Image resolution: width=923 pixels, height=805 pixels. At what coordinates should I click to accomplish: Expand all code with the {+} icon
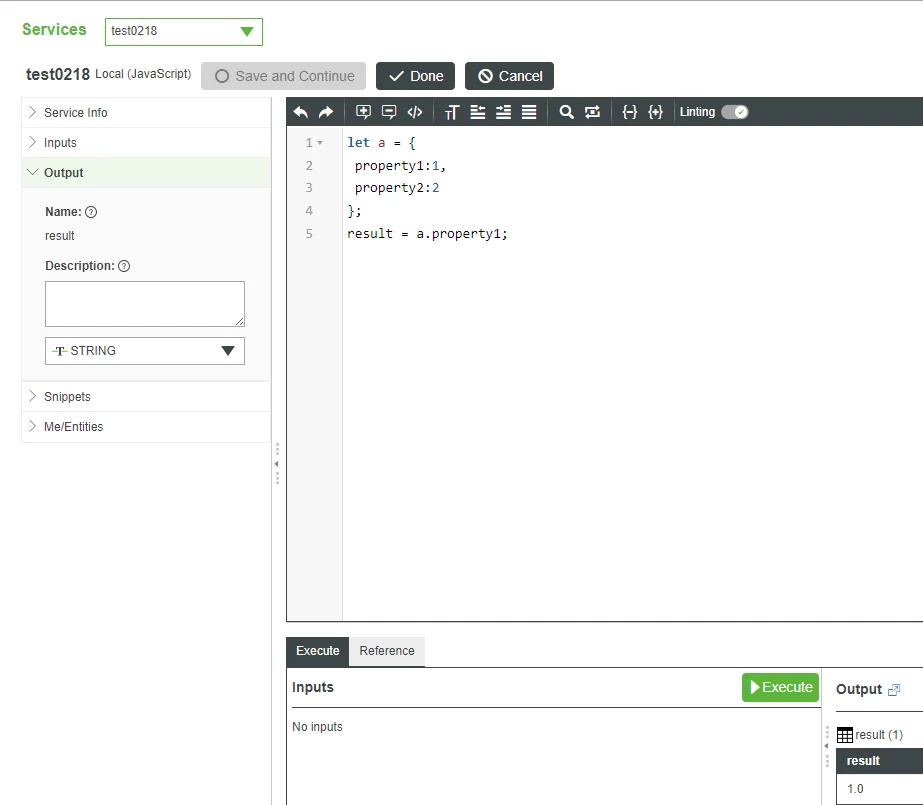click(x=655, y=112)
